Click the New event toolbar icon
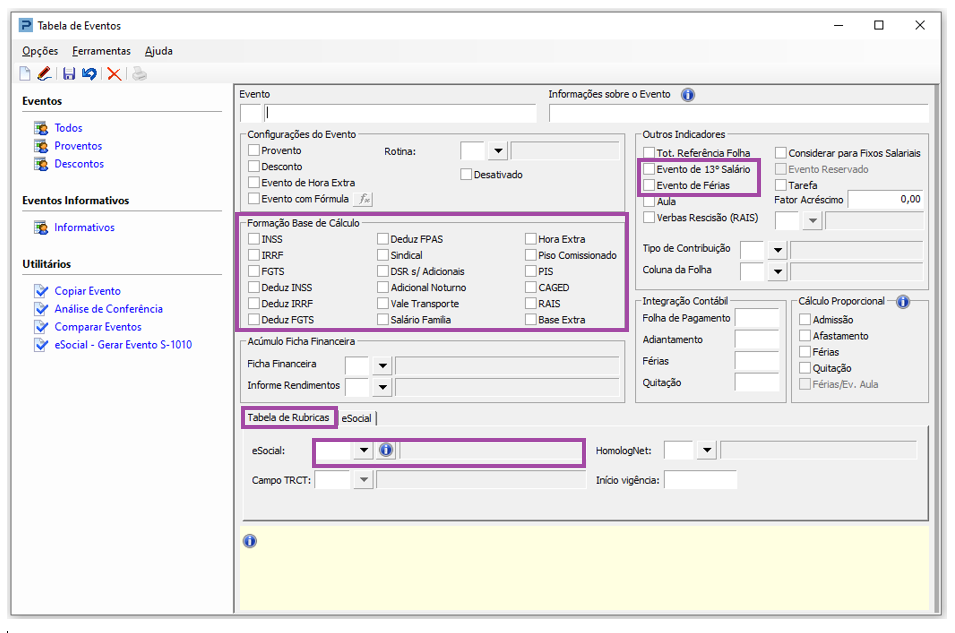The height and width of the screenshot is (633, 955). (x=26, y=73)
